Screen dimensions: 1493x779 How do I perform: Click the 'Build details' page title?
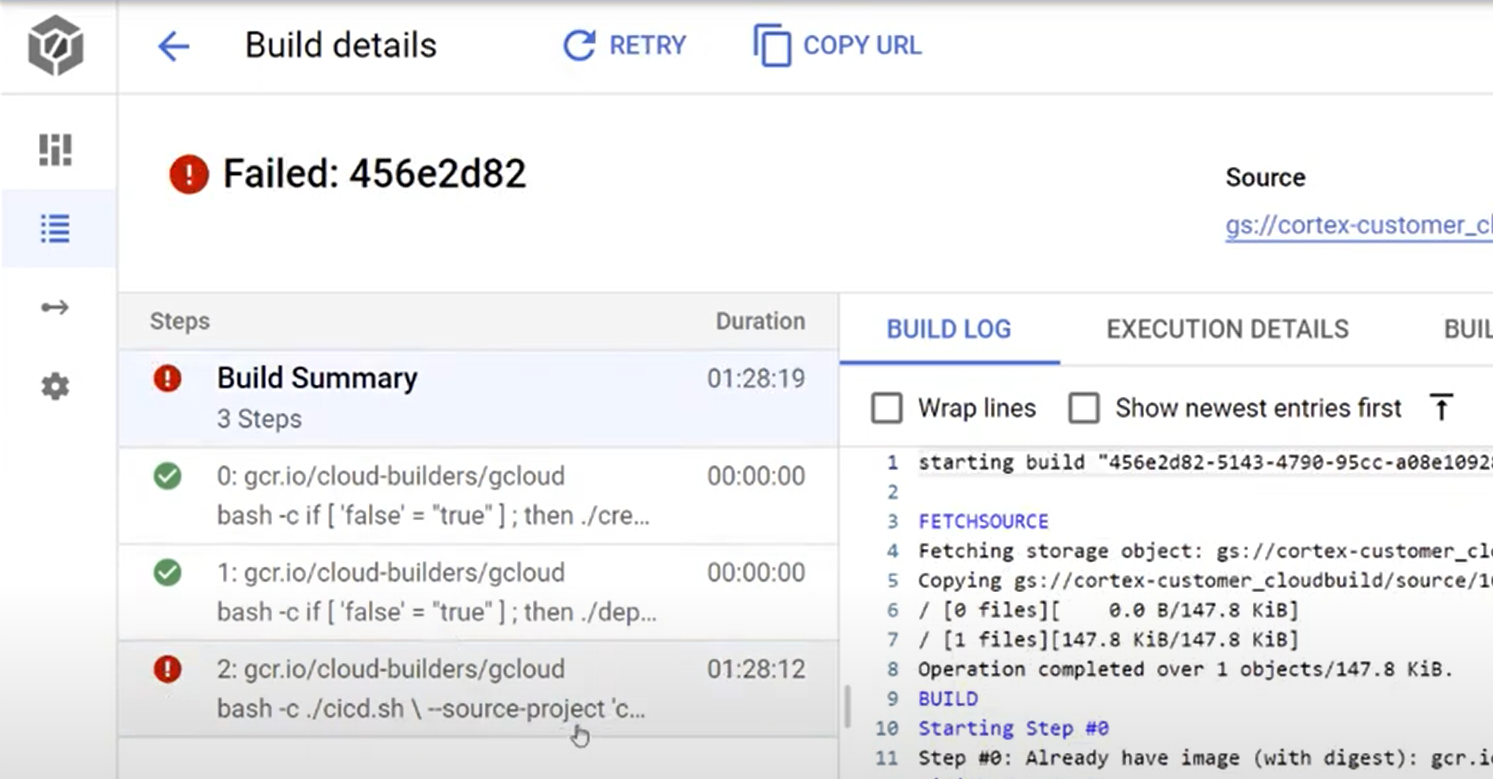[x=341, y=46]
